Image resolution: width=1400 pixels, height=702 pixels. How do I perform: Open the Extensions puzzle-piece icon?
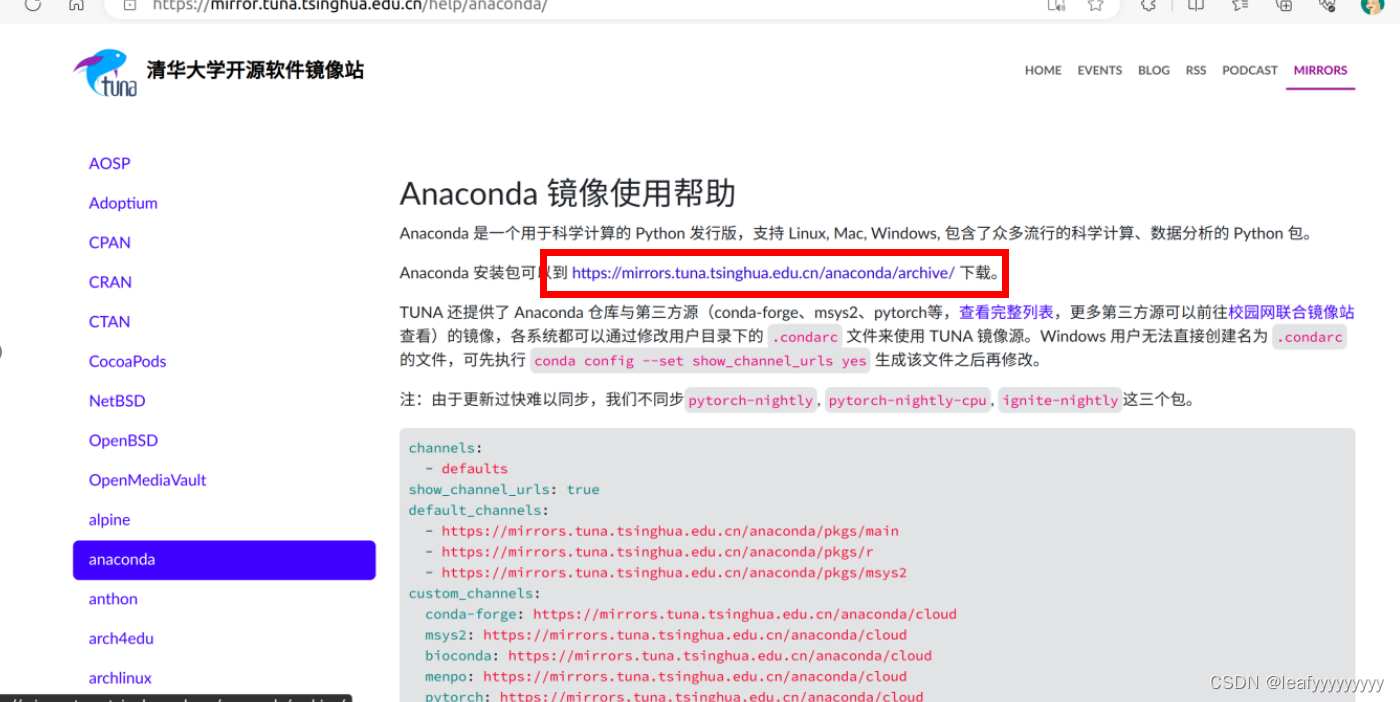tap(1148, 7)
